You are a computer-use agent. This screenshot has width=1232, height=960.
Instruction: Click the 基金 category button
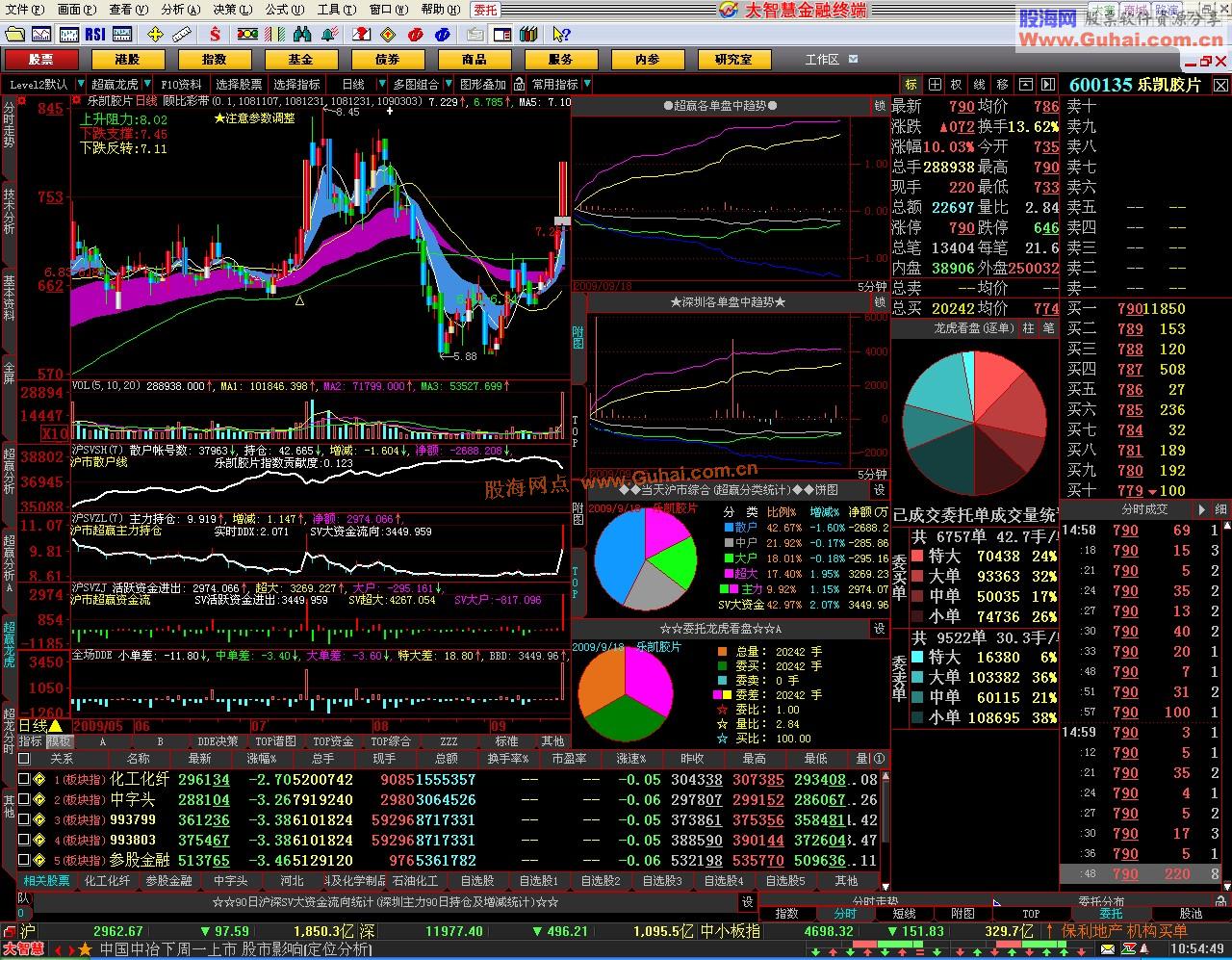click(300, 60)
